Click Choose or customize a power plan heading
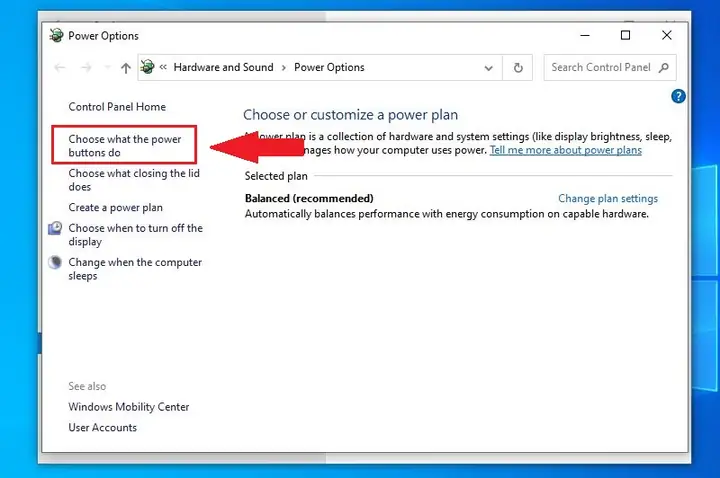Image resolution: width=720 pixels, height=478 pixels. 350,115
